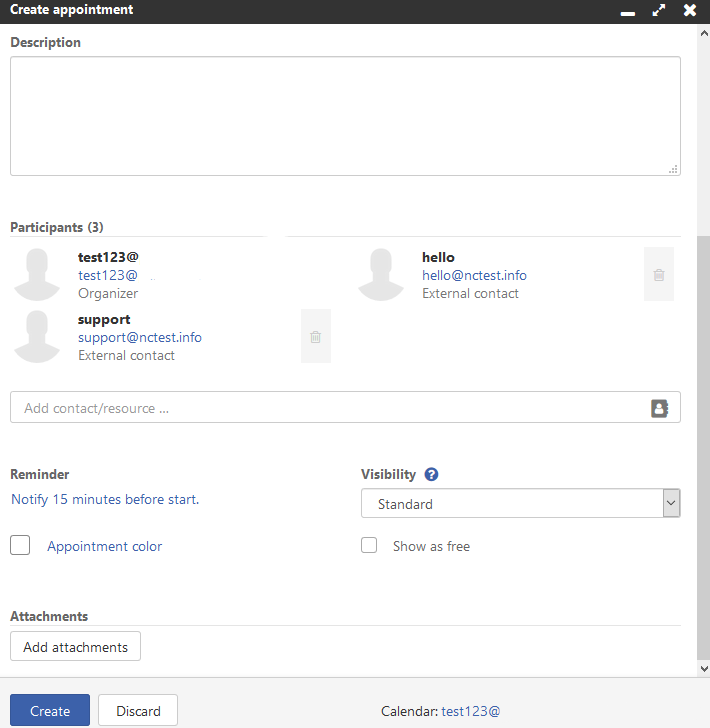Click the Discard button
The height and width of the screenshot is (728, 710).
[138, 710]
